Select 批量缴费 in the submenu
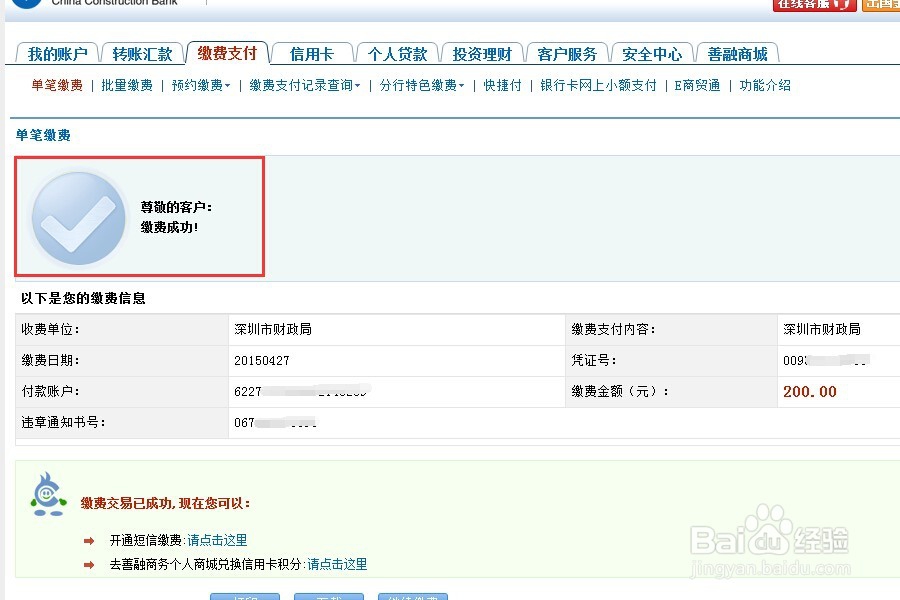 [126, 86]
